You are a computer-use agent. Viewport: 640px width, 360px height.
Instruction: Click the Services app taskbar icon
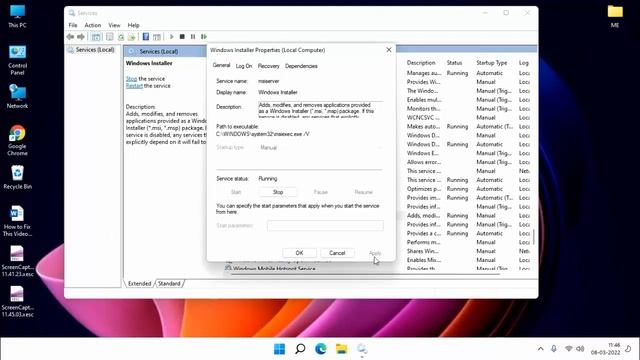click(x=362, y=349)
